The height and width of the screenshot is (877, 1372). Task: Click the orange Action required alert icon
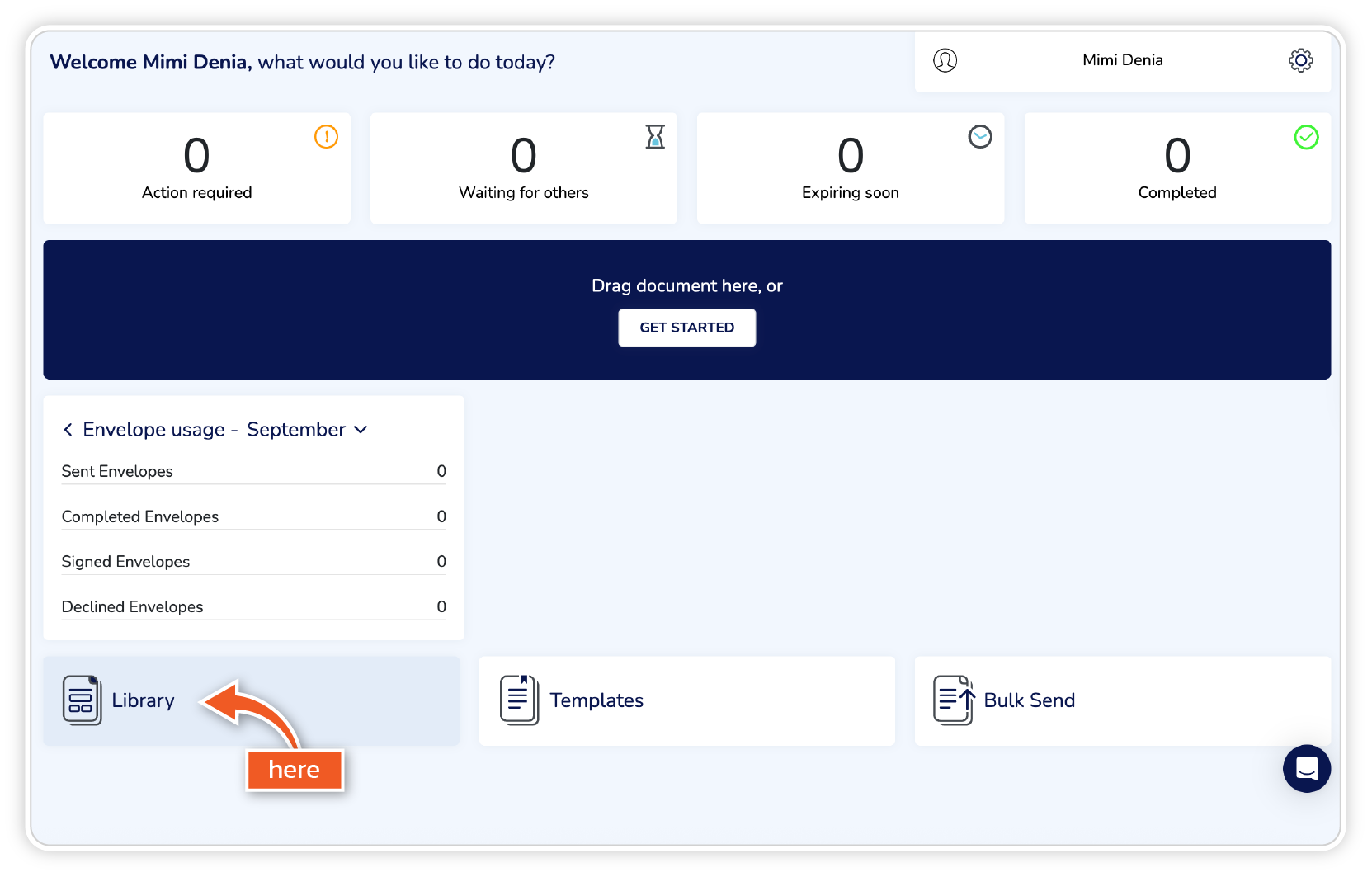coord(326,136)
